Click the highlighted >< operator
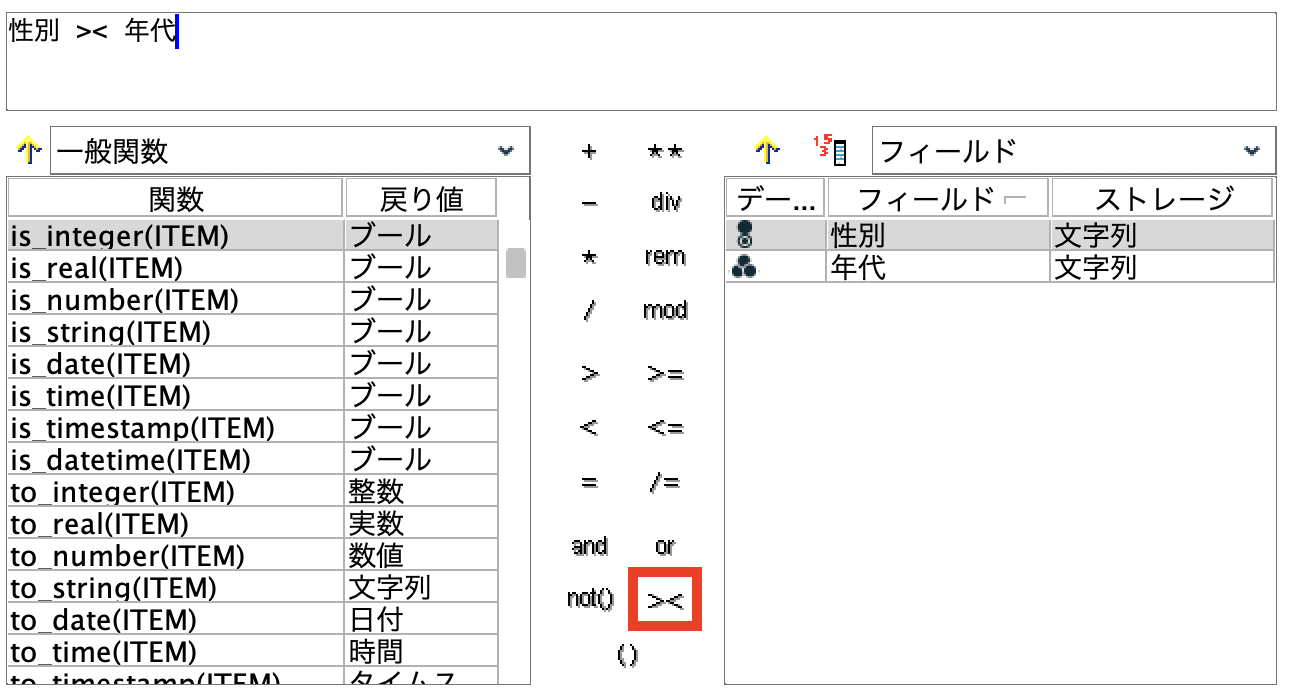Viewport: 1290px width, 698px height. [x=664, y=602]
